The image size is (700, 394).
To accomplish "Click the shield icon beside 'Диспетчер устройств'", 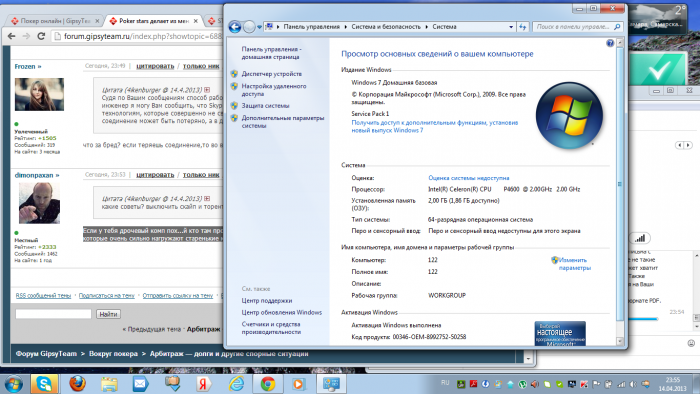I will (x=234, y=74).
